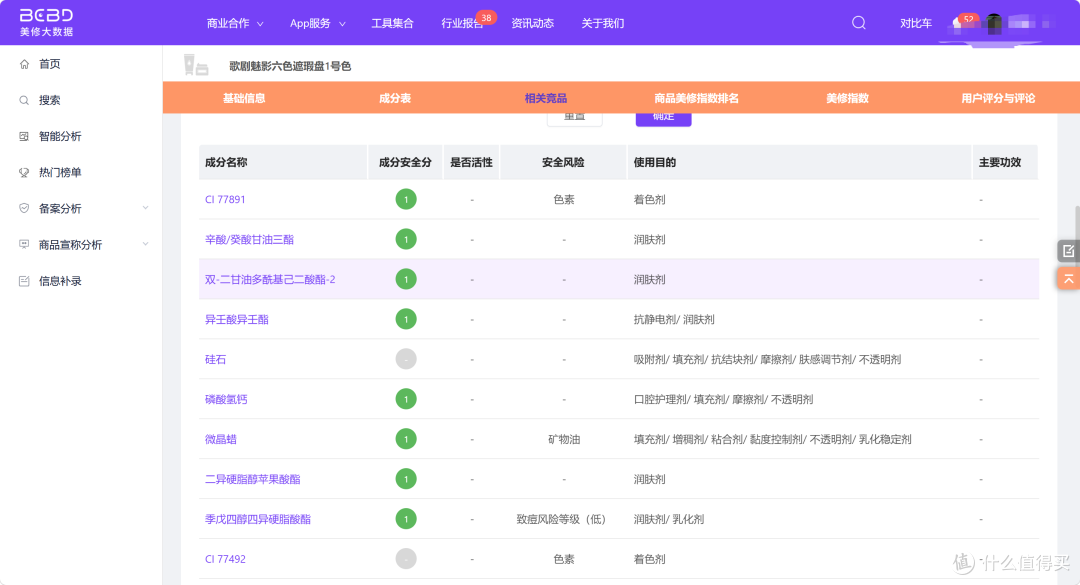Viewport: 1080px width, 585px height.
Task: Click safety score badge for 异壬酸异壬酯
Action: (406, 319)
